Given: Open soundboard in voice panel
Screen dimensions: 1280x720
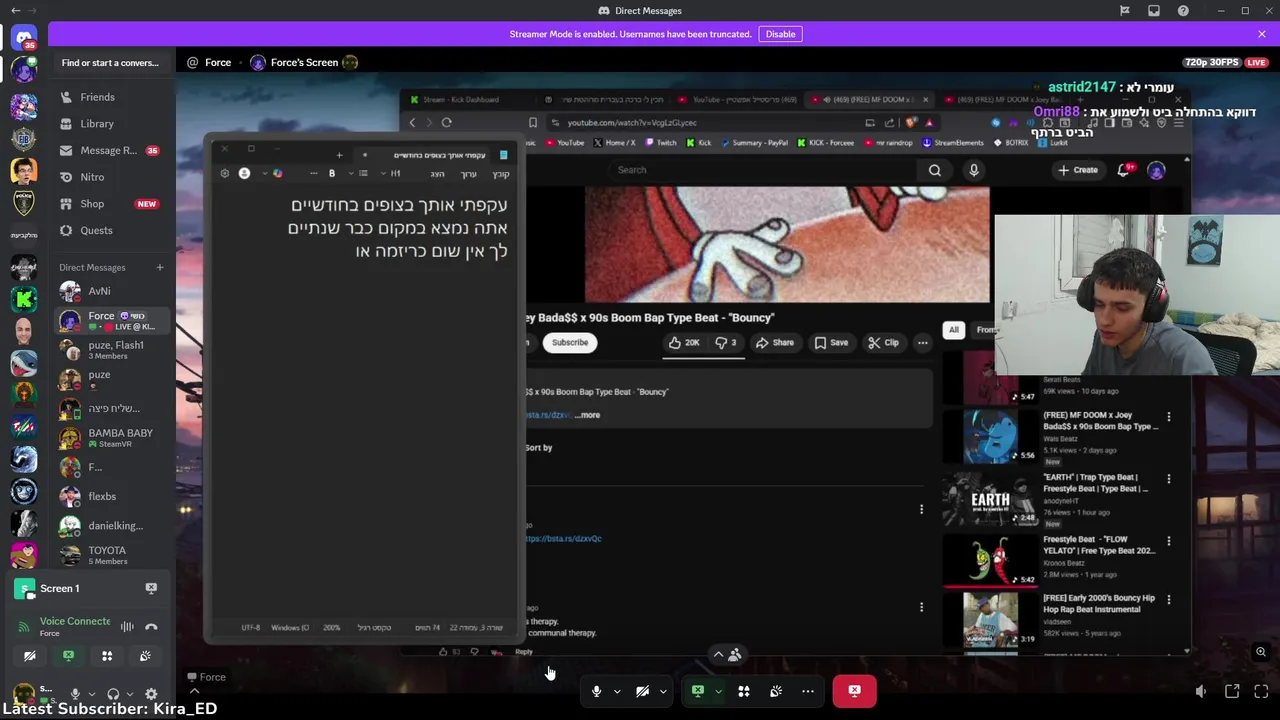Looking at the screenshot, I should [x=145, y=656].
